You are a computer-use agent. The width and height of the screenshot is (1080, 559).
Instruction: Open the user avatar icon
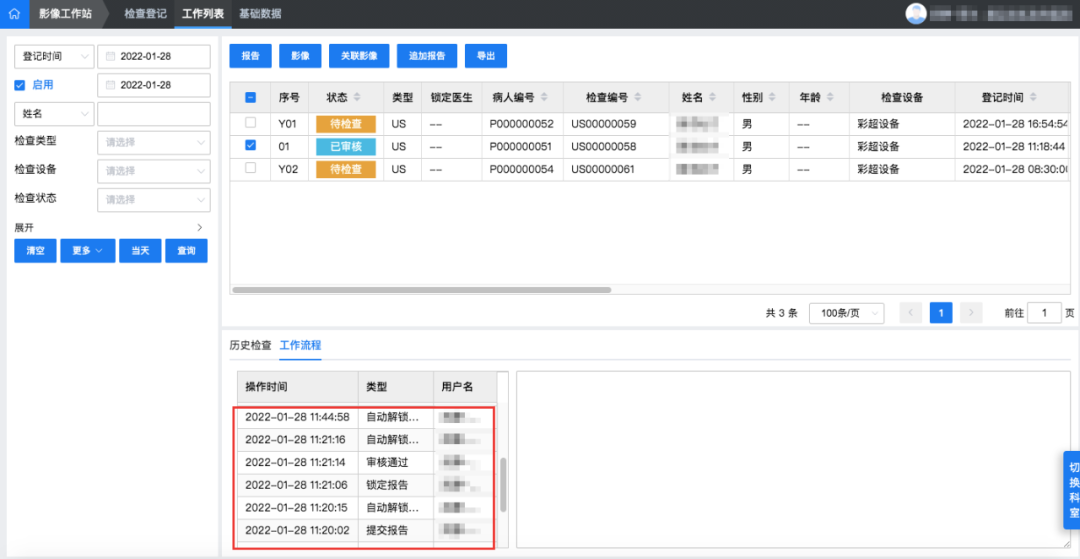915,14
